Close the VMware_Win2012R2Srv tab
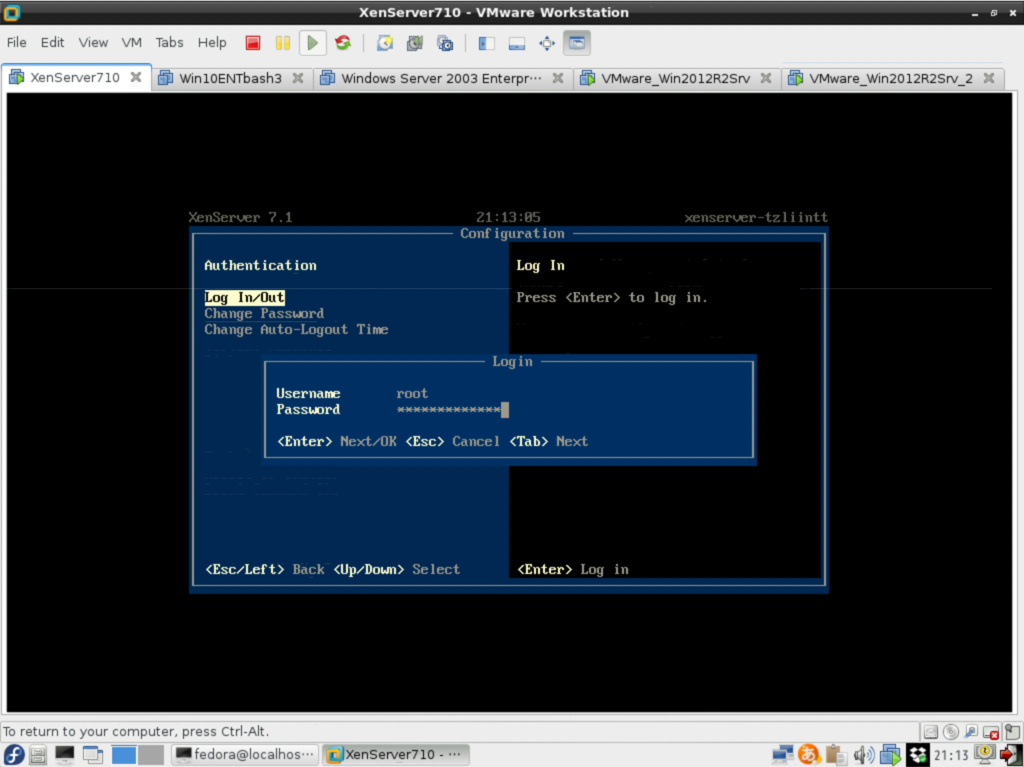1024x767 pixels. 766,78
